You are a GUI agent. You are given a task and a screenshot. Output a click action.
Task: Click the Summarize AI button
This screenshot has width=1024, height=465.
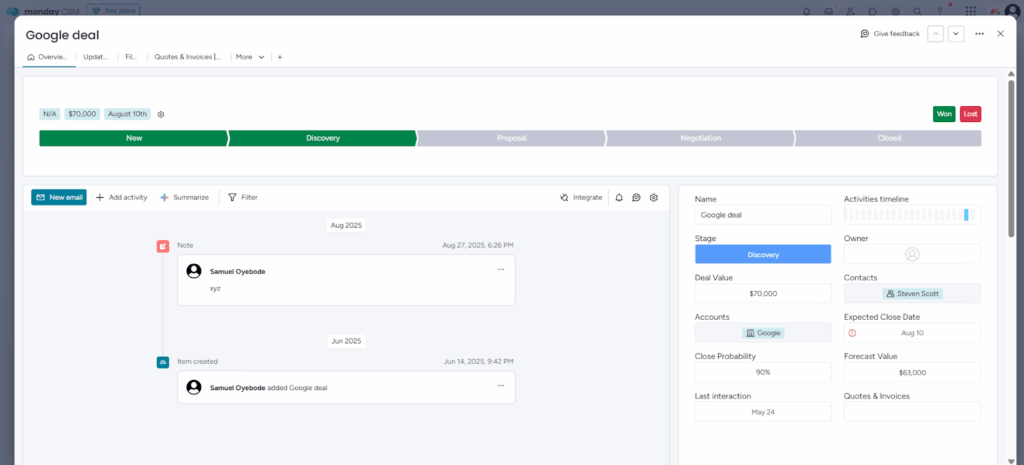185,198
